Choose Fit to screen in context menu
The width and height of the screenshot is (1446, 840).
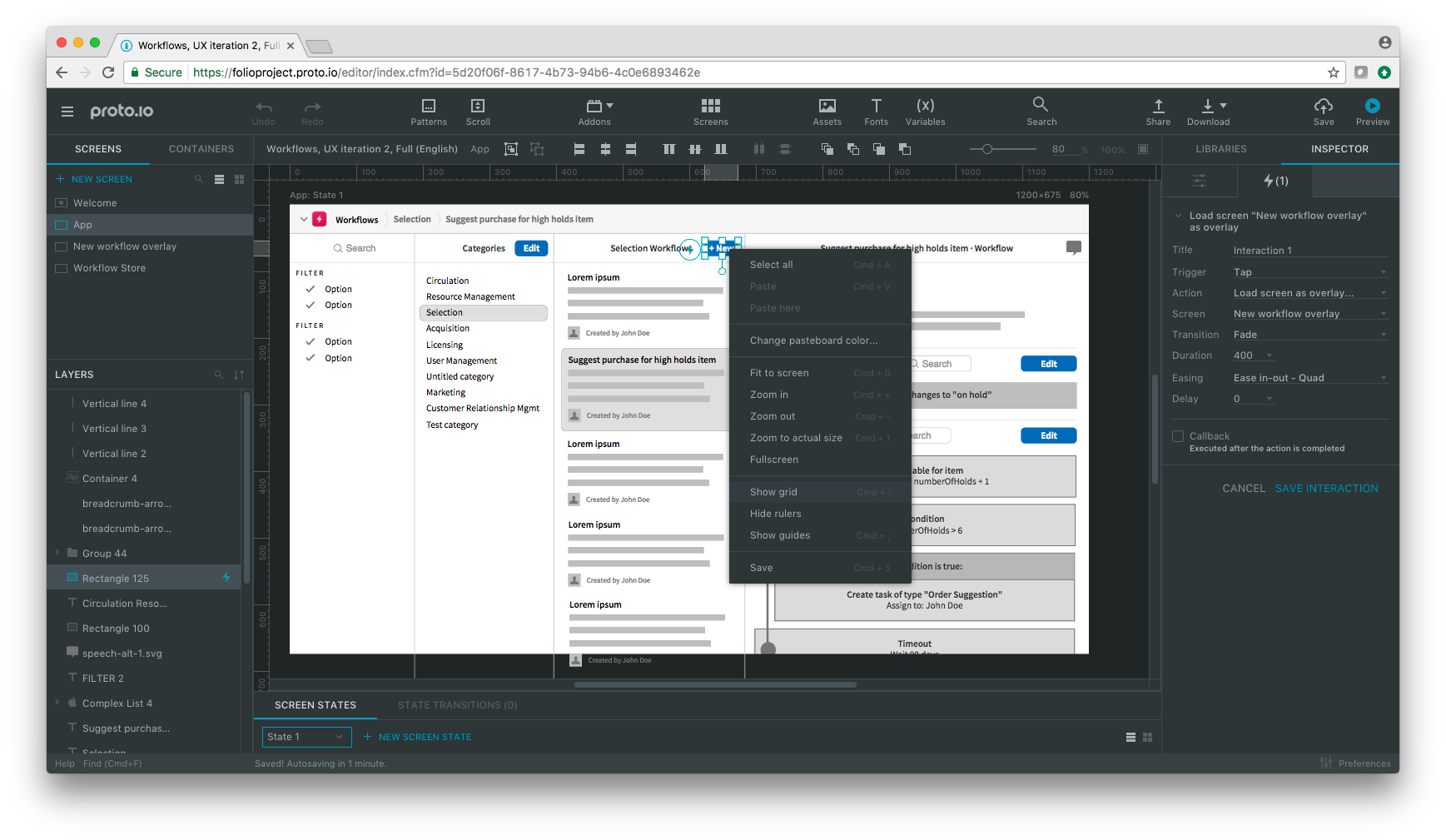(x=820, y=373)
